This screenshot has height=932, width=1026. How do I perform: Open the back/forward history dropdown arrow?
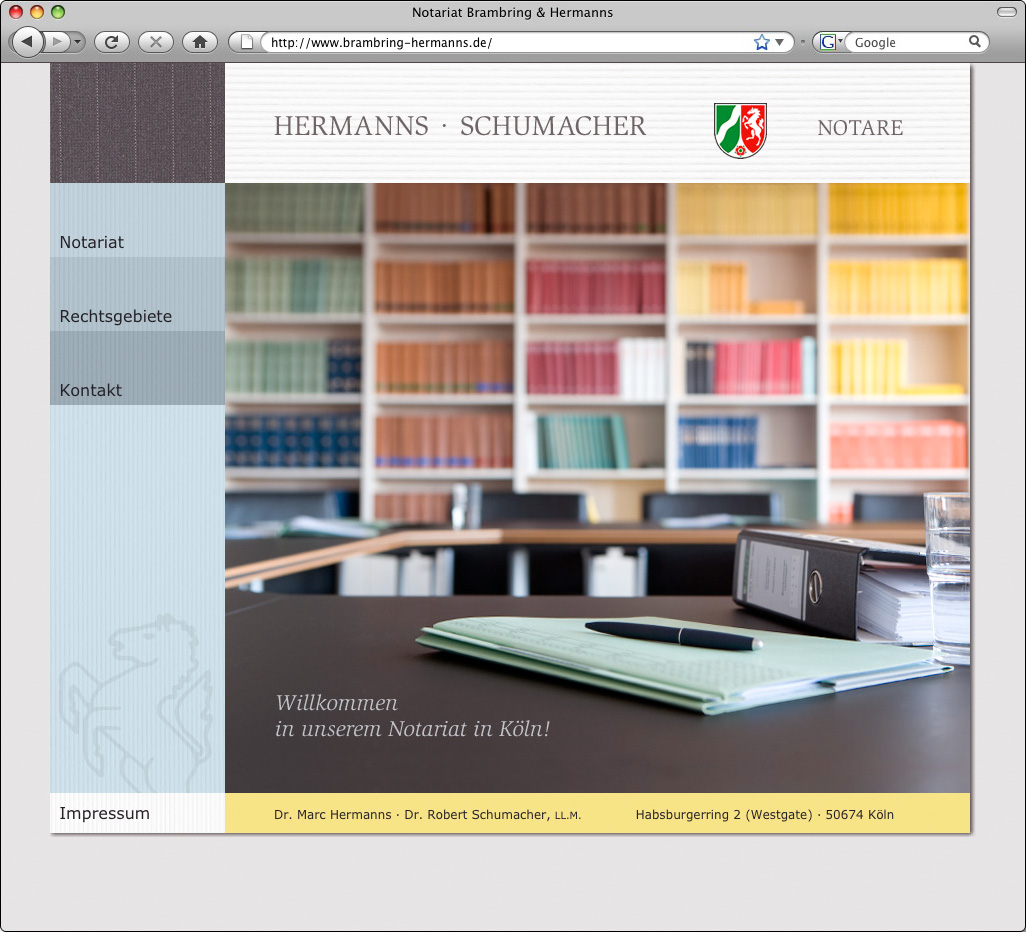coord(78,42)
